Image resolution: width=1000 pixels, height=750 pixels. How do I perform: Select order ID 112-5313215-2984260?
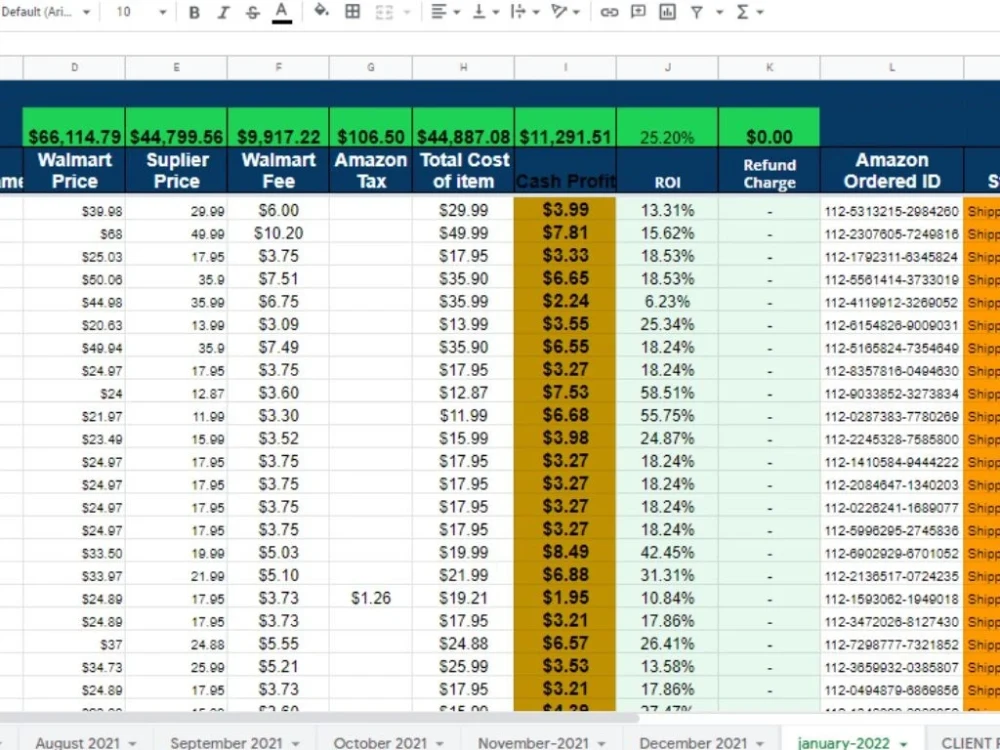click(x=892, y=211)
